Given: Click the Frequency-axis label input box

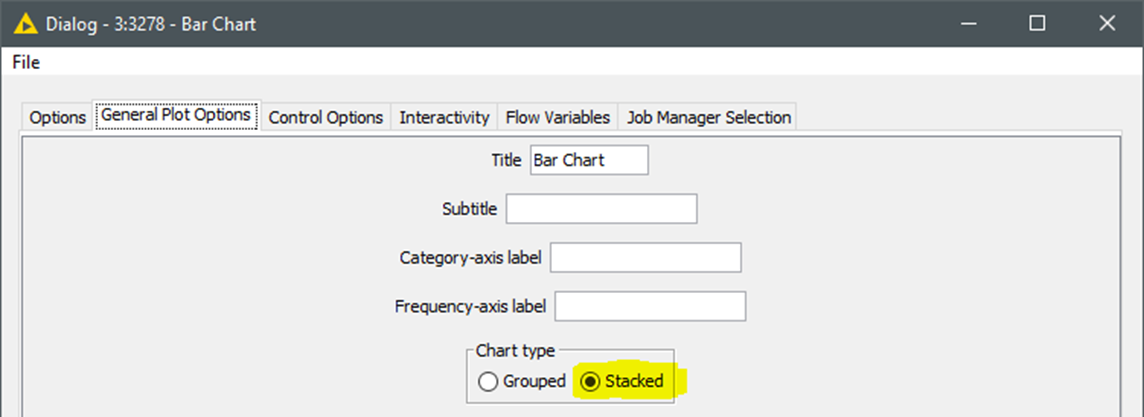Looking at the screenshot, I should (x=650, y=306).
